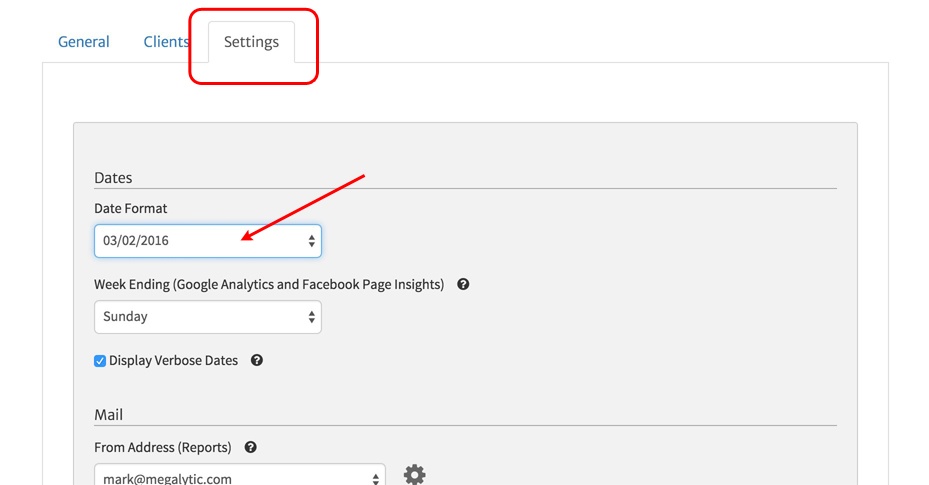This screenshot has width=929, height=485.
Task: Open gear settings next to From Address
Action: 414,475
